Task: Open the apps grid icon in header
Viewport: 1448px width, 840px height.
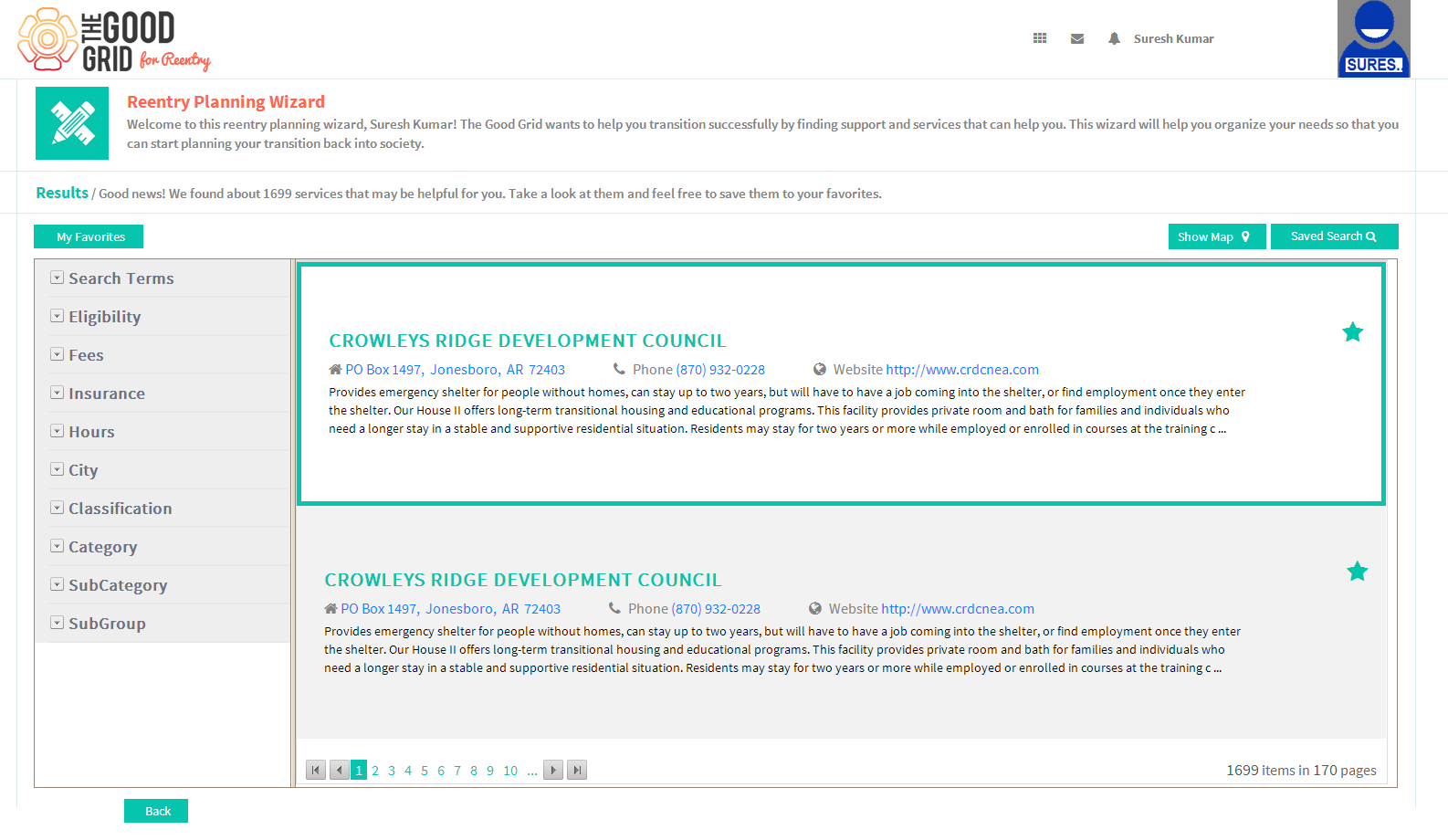Action: click(x=1039, y=38)
